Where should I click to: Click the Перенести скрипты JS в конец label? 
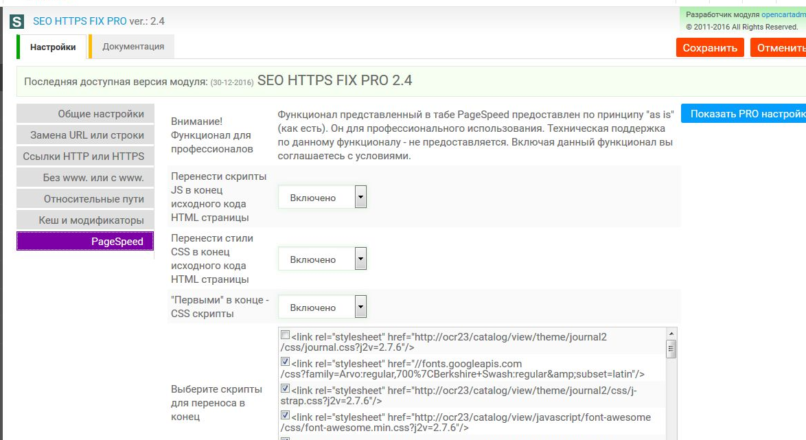tap(218, 197)
